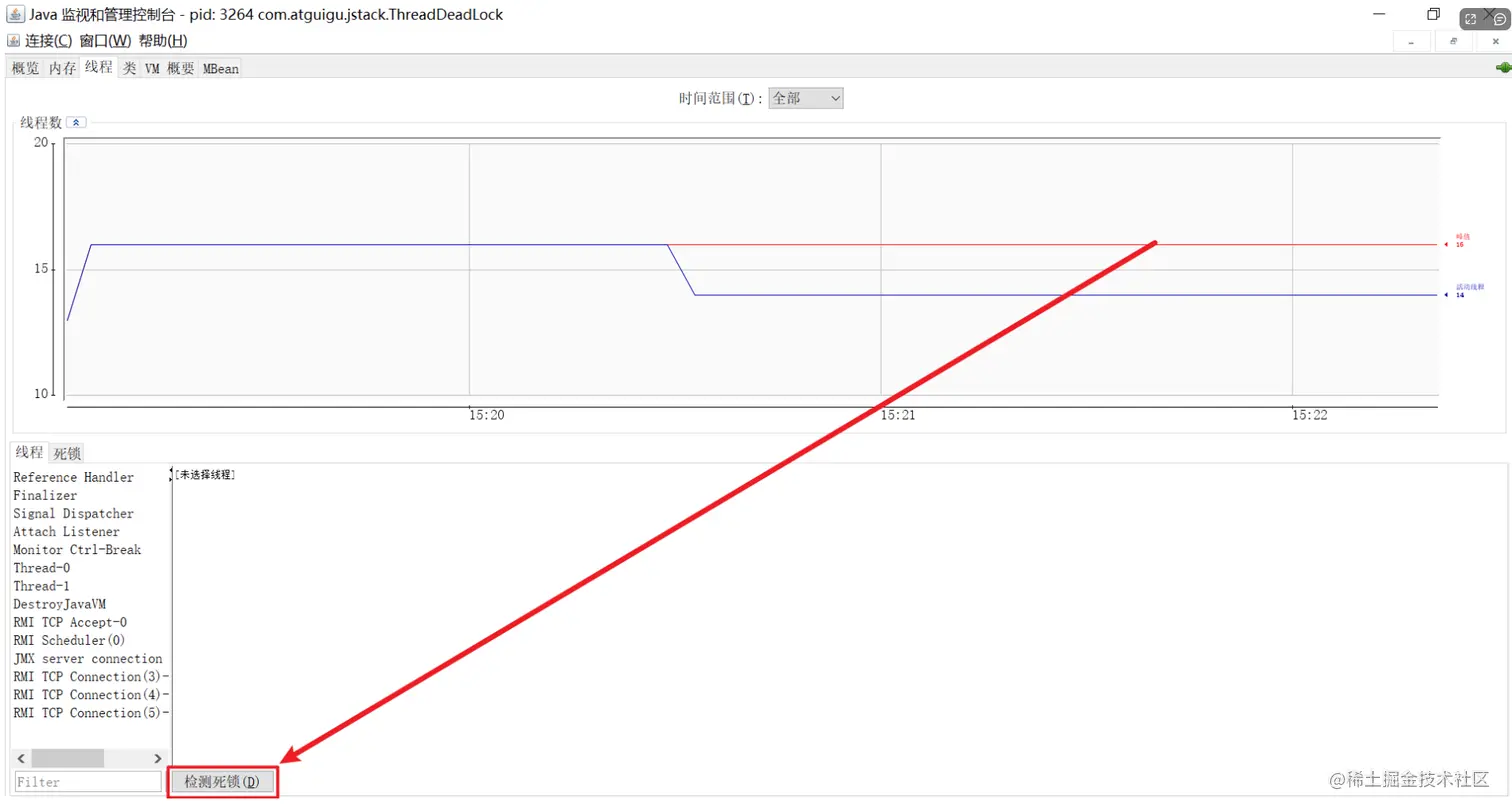1512x812 pixels.
Task: Minimize the main JConsole window
Action: point(1379,14)
